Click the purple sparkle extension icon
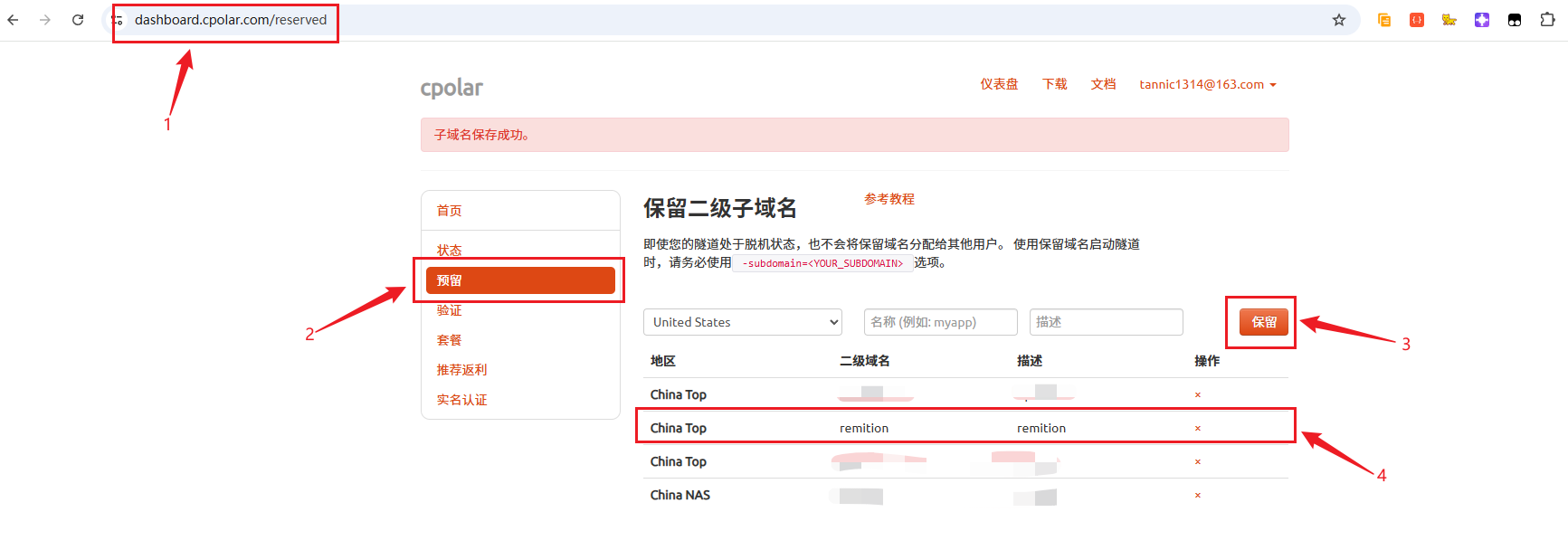Image resolution: width=1568 pixels, height=550 pixels. point(1482,20)
